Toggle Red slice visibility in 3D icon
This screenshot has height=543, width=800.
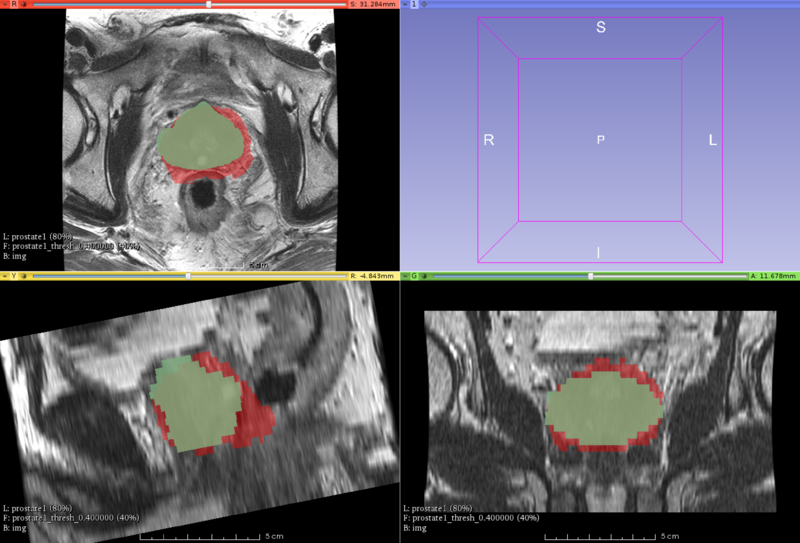click(x=23, y=4)
